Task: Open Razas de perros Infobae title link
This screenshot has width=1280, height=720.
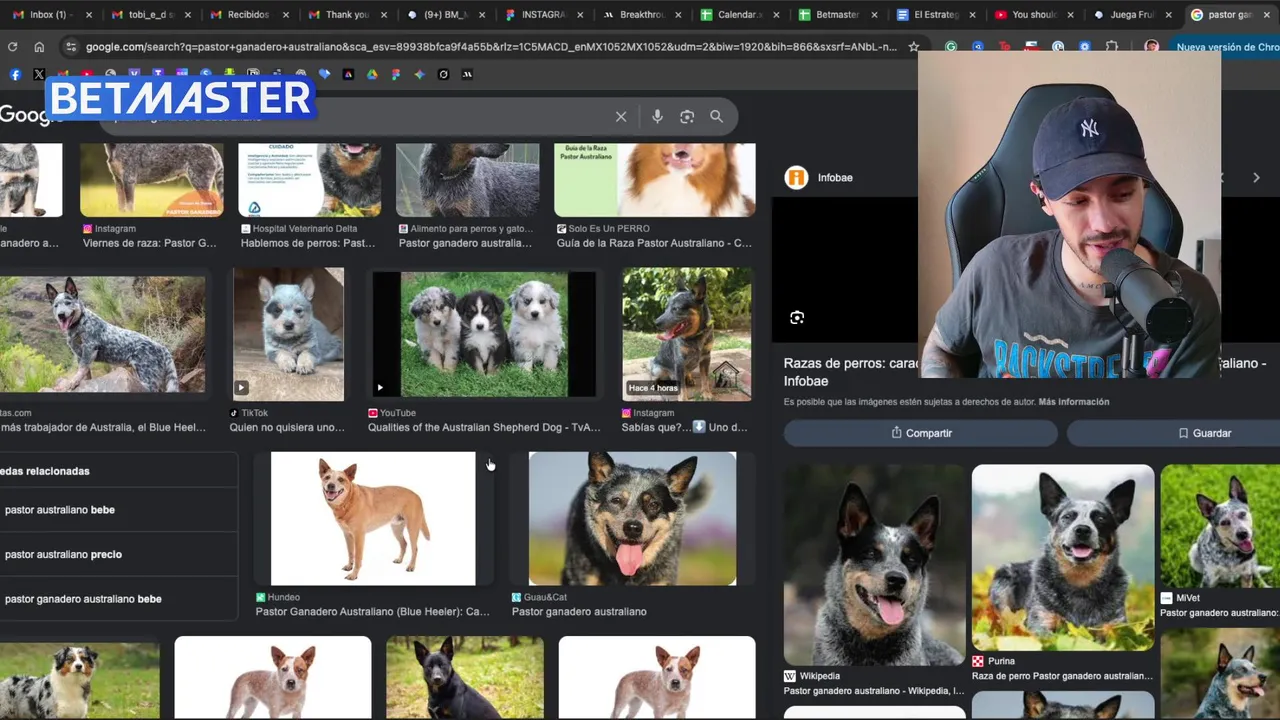Action: [850, 372]
